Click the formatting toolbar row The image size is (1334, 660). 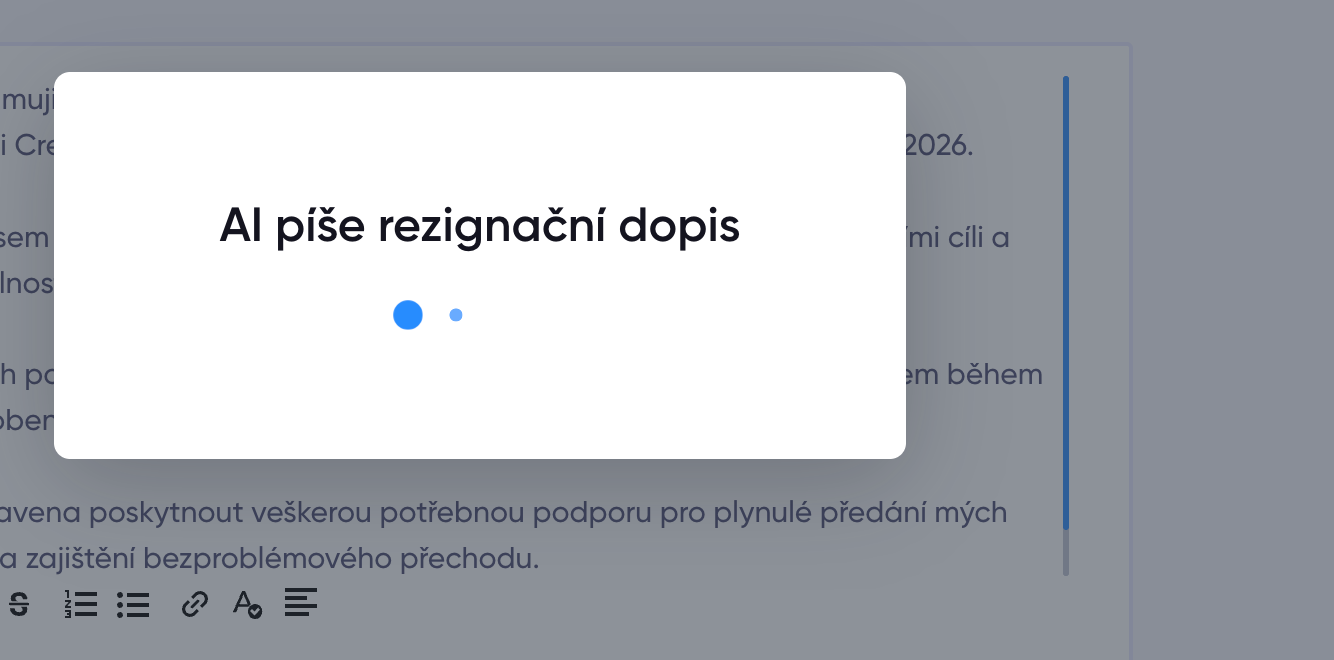coord(160,604)
